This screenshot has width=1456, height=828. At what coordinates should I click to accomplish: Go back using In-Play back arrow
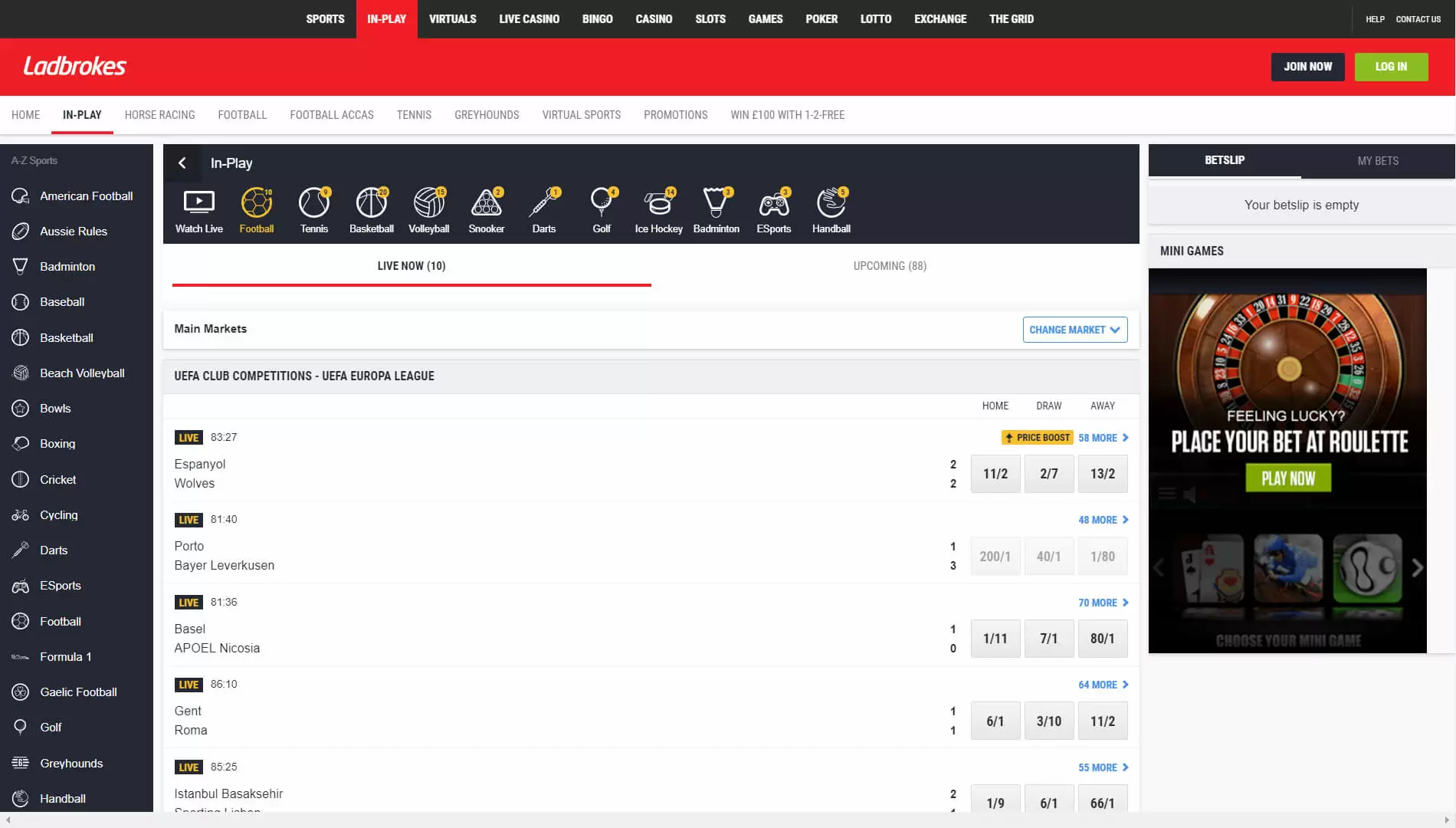tap(182, 163)
